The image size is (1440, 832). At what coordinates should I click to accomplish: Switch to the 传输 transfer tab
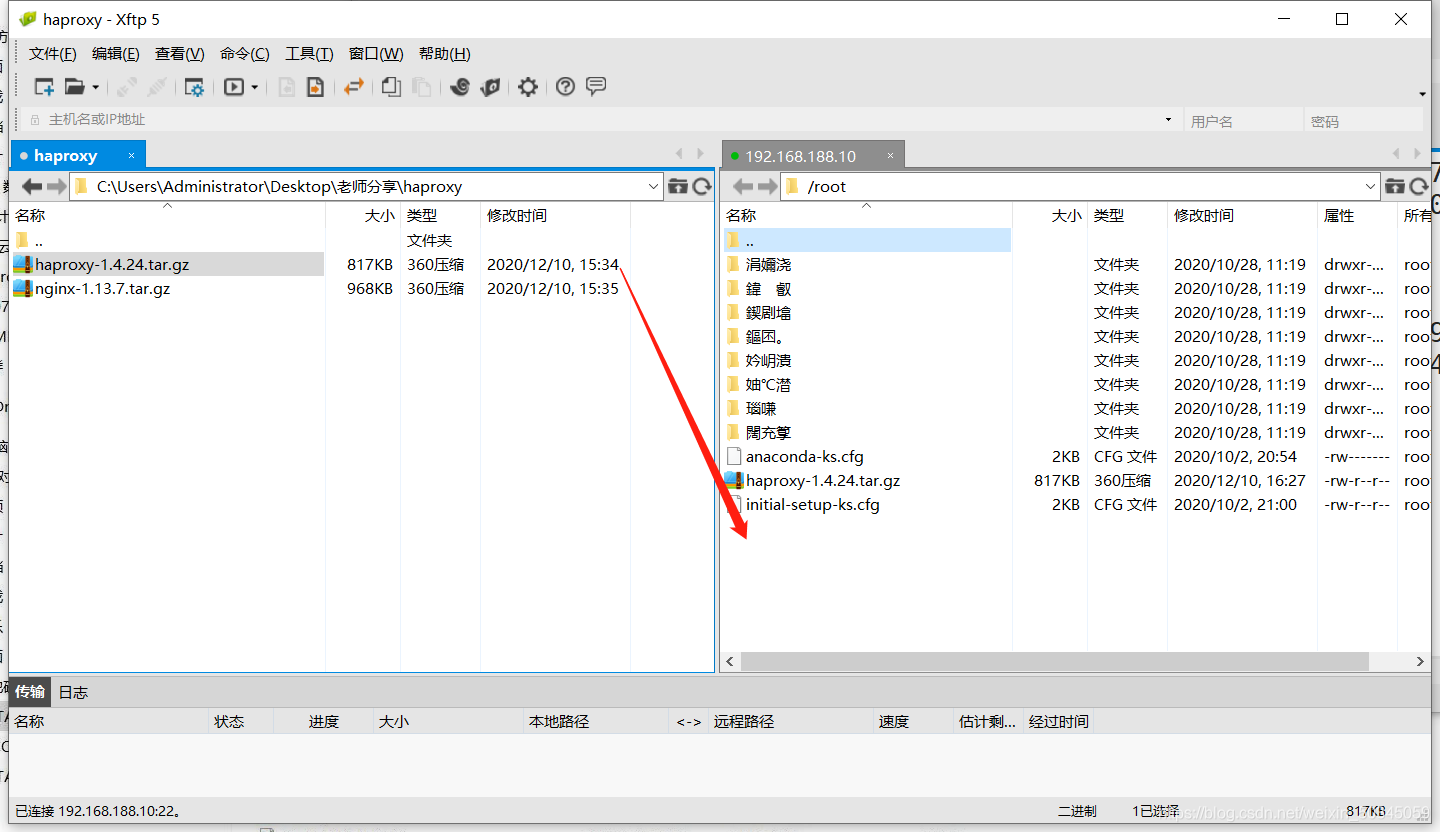pos(30,692)
